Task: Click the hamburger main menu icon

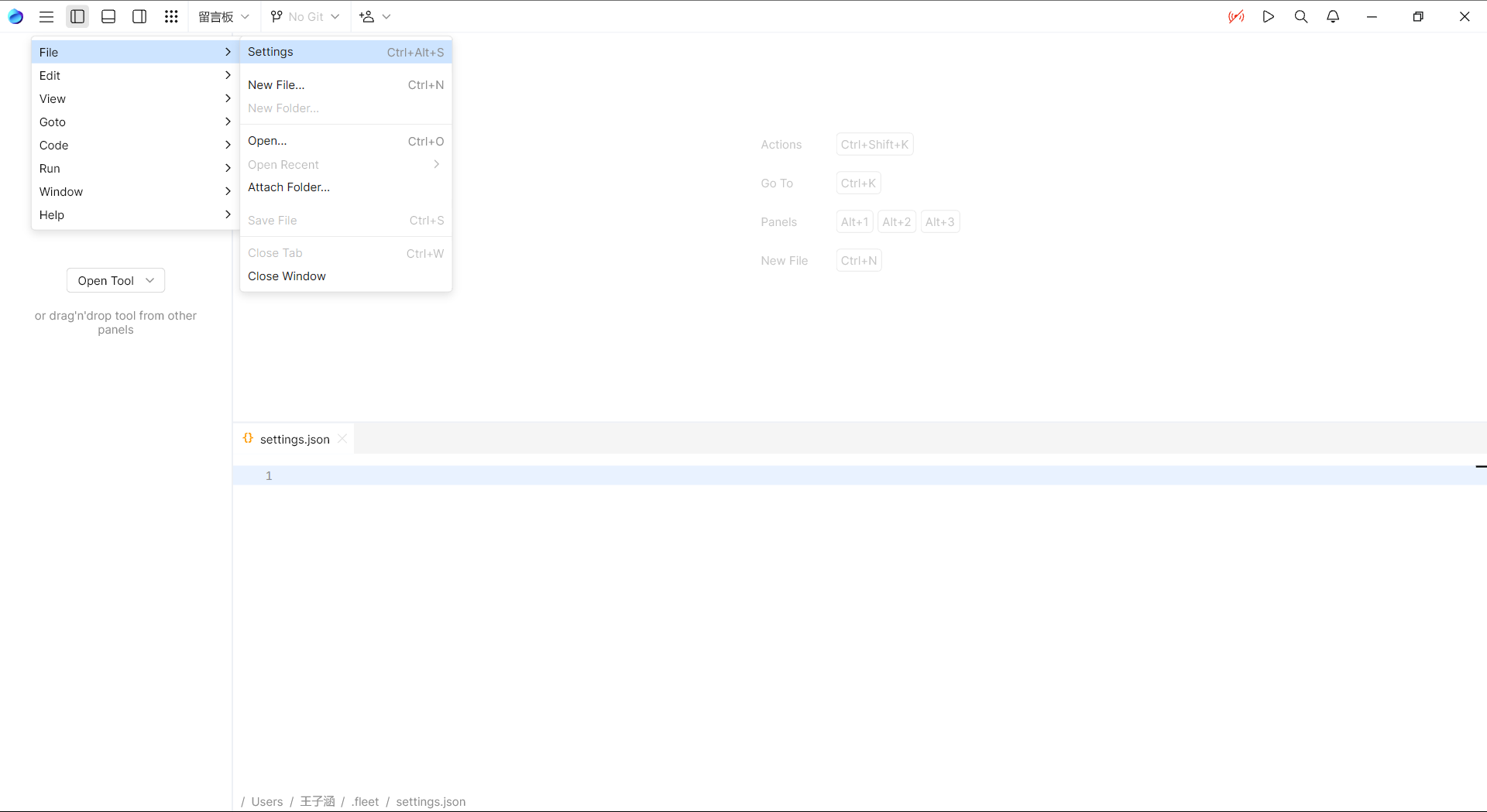Action: (x=46, y=16)
